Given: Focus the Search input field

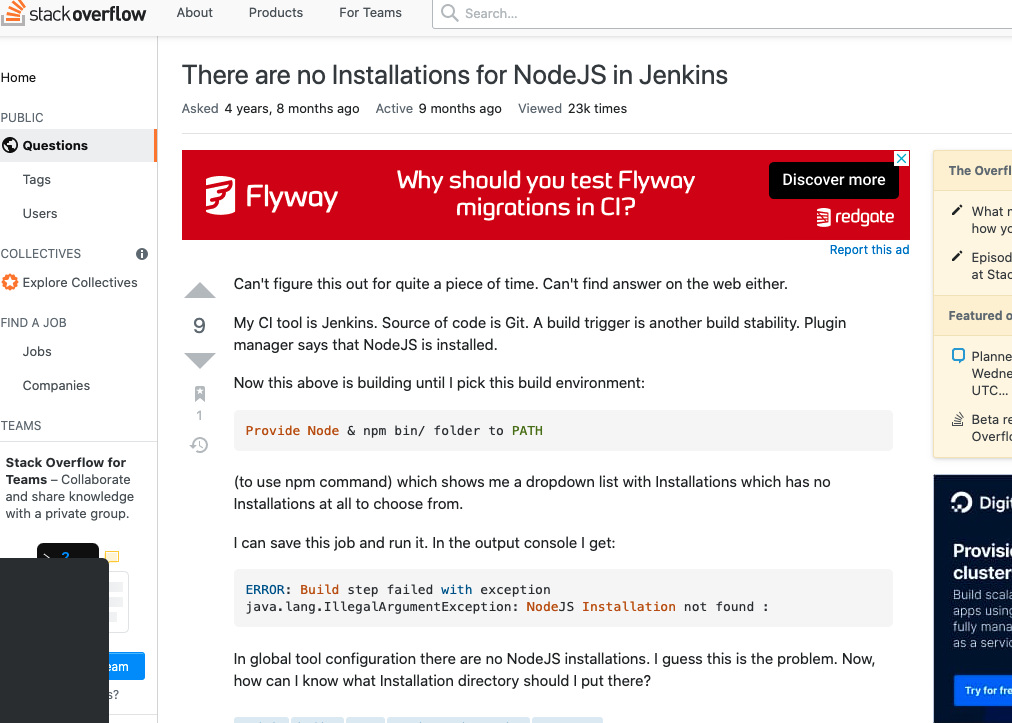Looking at the screenshot, I should [x=723, y=13].
